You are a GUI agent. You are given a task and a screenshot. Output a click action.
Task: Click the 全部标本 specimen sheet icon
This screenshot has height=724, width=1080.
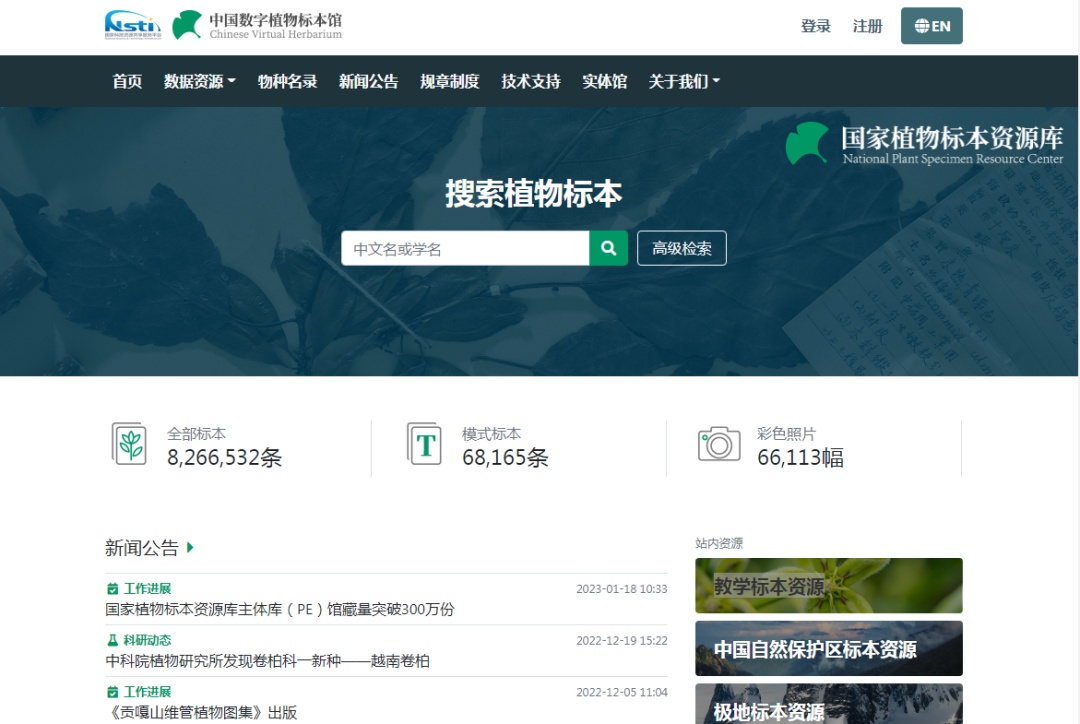pos(129,443)
